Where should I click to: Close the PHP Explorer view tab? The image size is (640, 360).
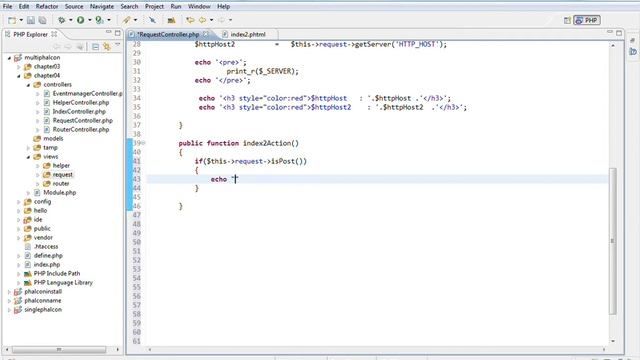54,34
